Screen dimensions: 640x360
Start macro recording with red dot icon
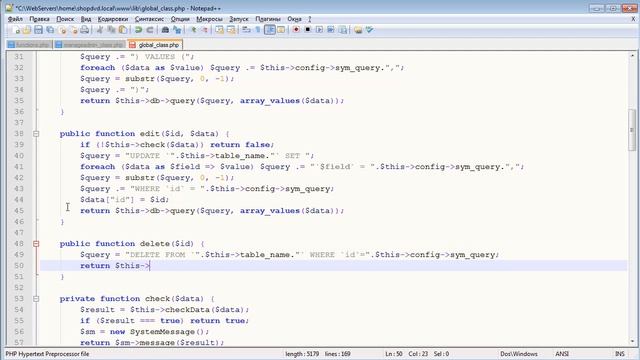tap(296, 30)
